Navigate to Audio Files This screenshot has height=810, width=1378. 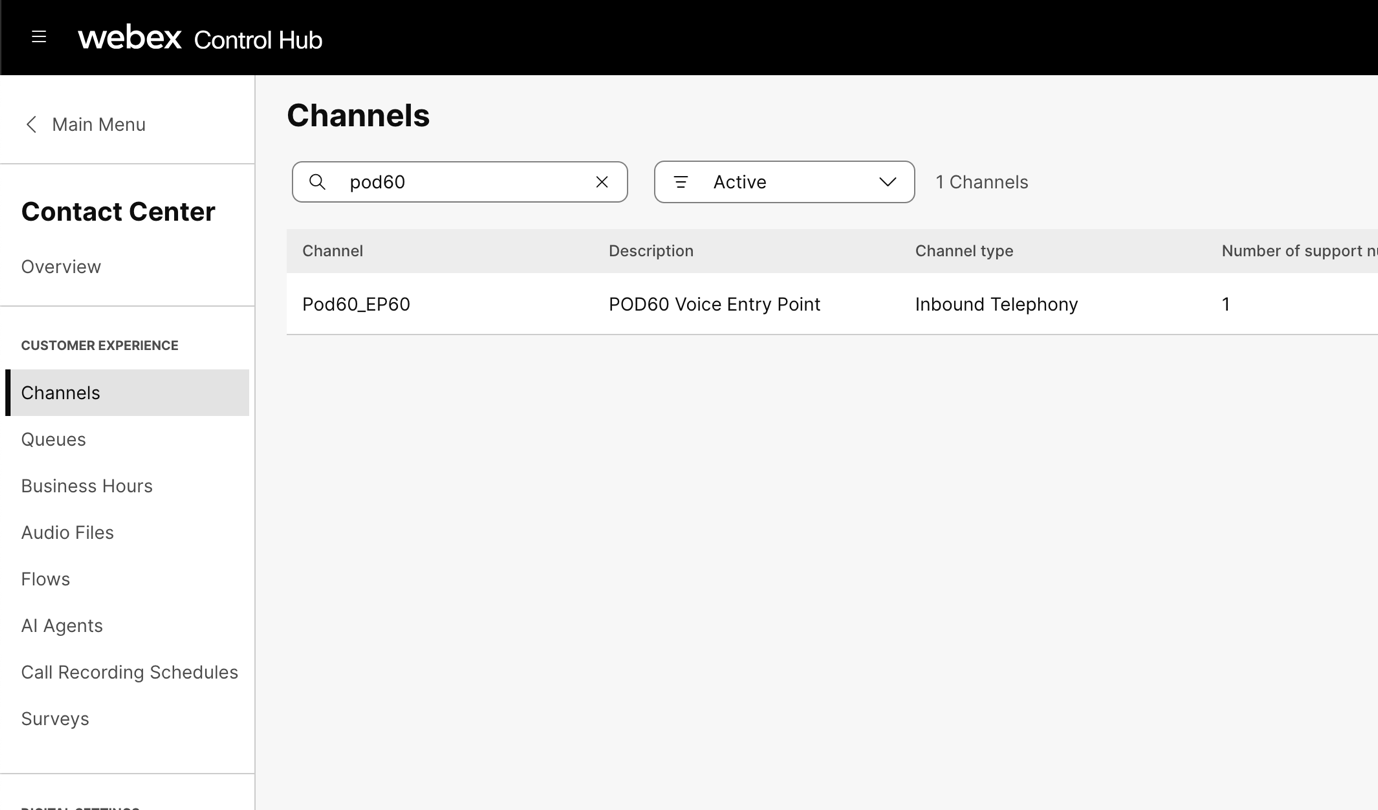click(68, 532)
